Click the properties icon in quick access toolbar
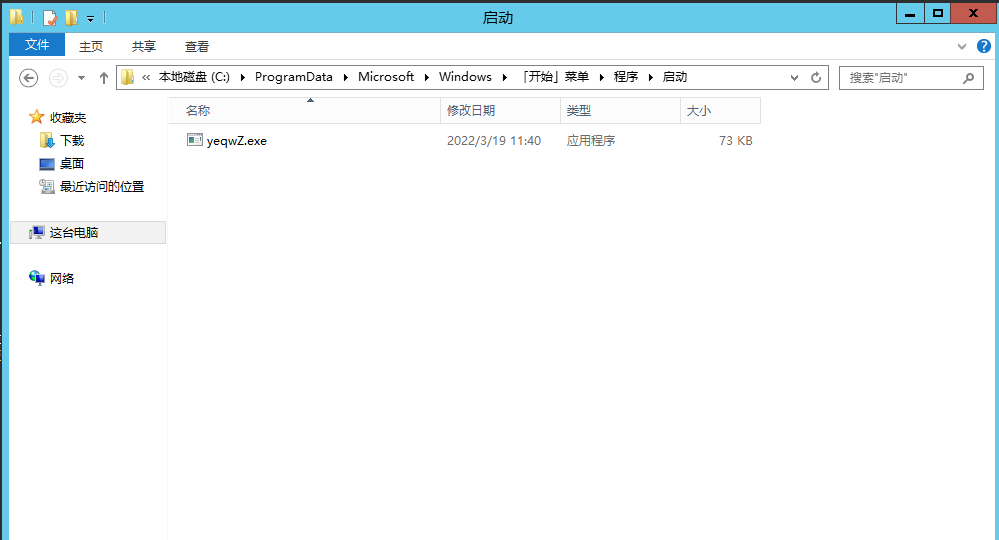The image size is (999, 540). click(50, 18)
